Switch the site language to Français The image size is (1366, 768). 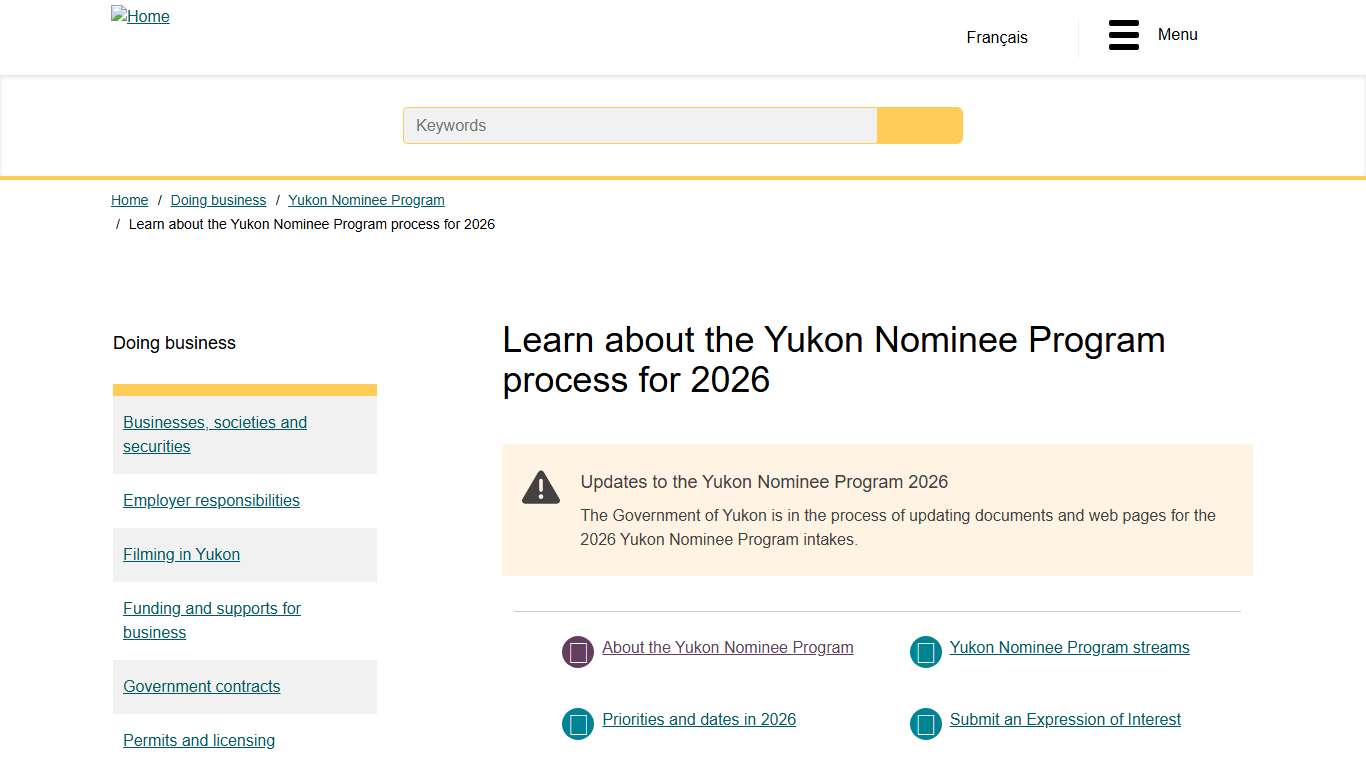click(996, 37)
